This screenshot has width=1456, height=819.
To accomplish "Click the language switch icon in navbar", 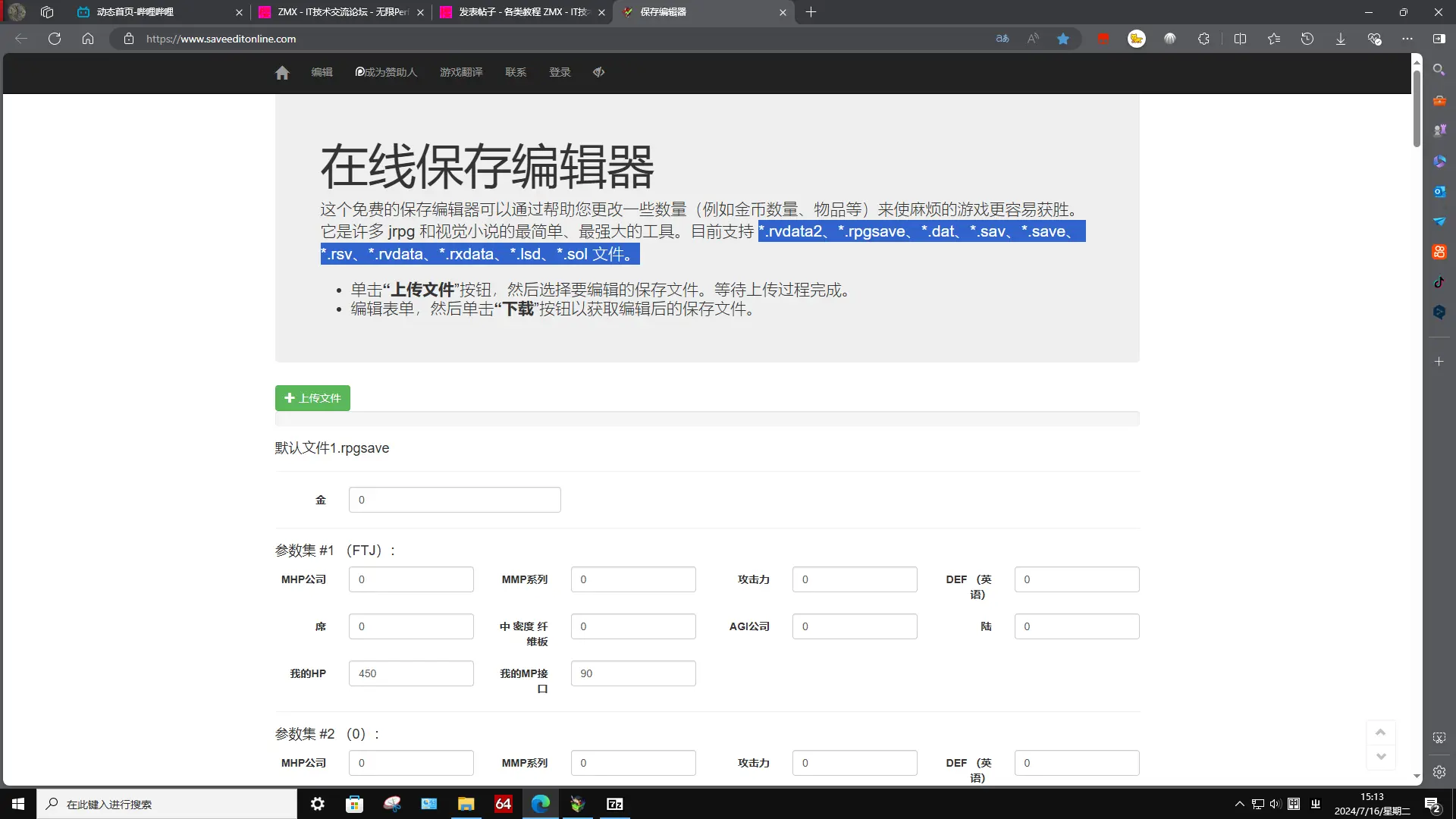I will tap(598, 72).
